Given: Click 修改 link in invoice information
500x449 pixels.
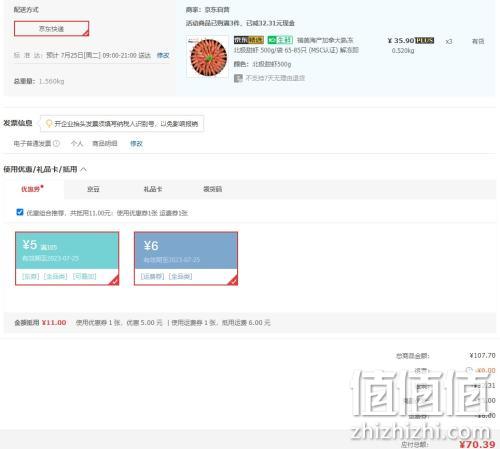Looking at the screenshot, I should click(136, 144).
